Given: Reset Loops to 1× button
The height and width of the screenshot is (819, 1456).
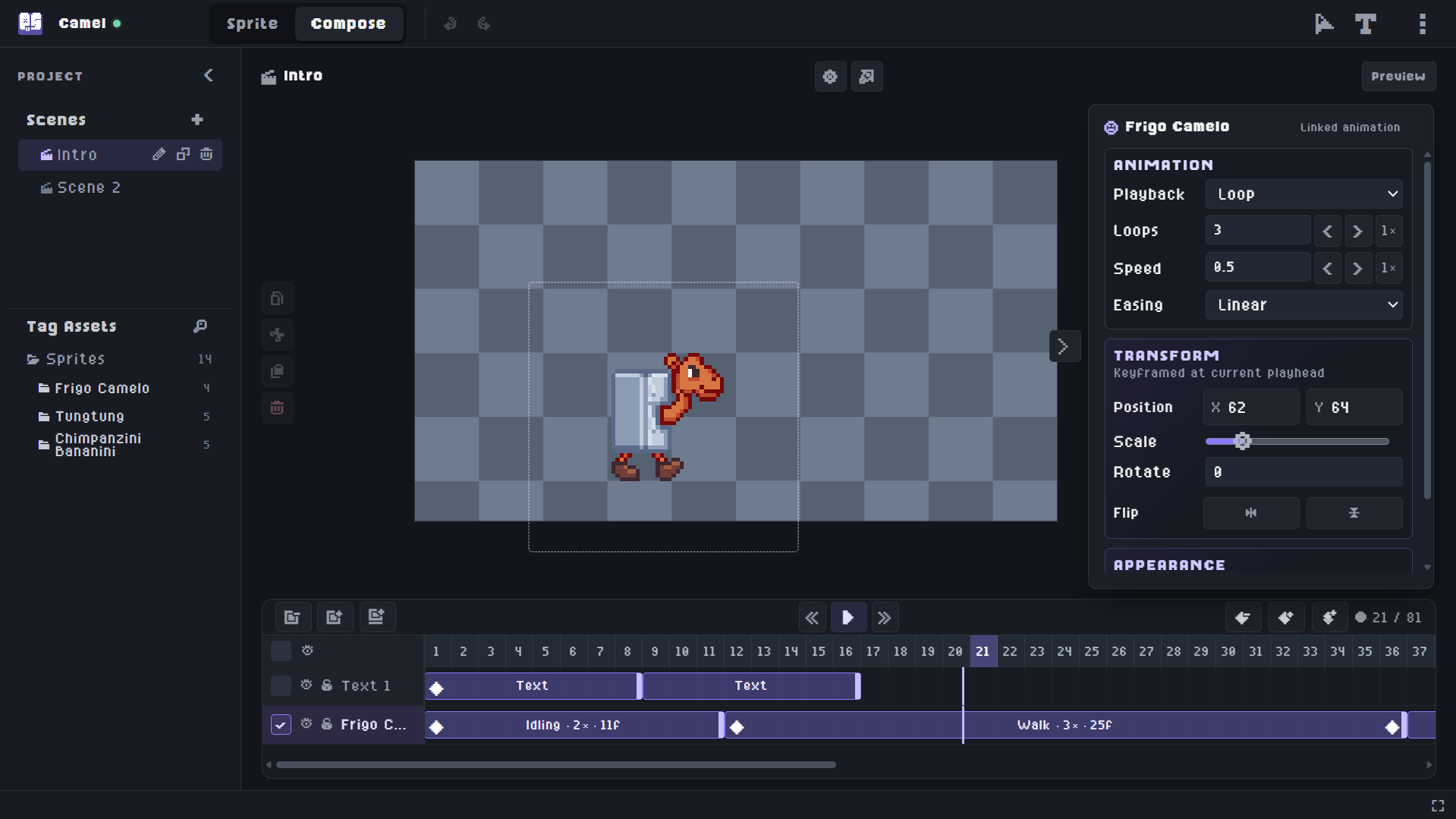Looking at the screenshot, I should pos(1388,231).
